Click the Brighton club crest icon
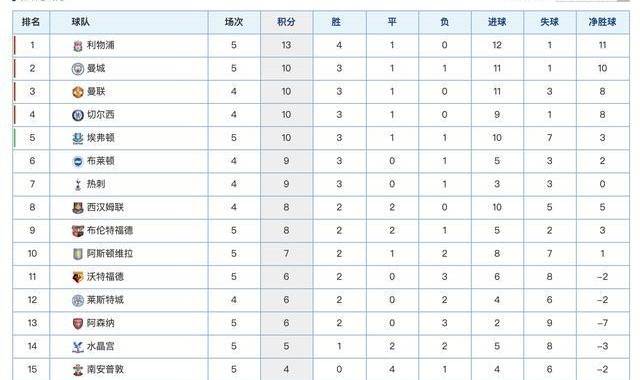Viewport: 640px width, 380px height. 78,162
